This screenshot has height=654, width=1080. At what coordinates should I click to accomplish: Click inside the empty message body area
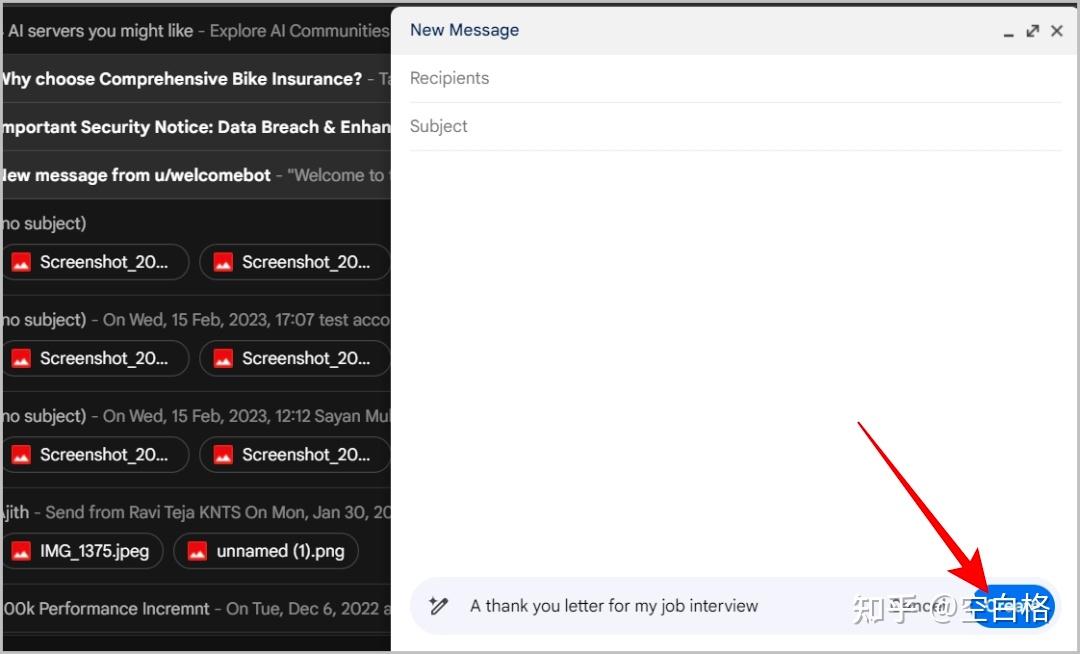click(x=735, y=361)
